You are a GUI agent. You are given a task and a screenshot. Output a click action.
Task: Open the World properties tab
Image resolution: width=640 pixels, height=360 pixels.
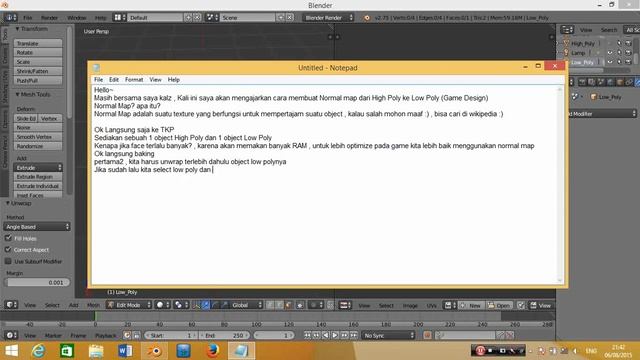(x=610, y=82)
